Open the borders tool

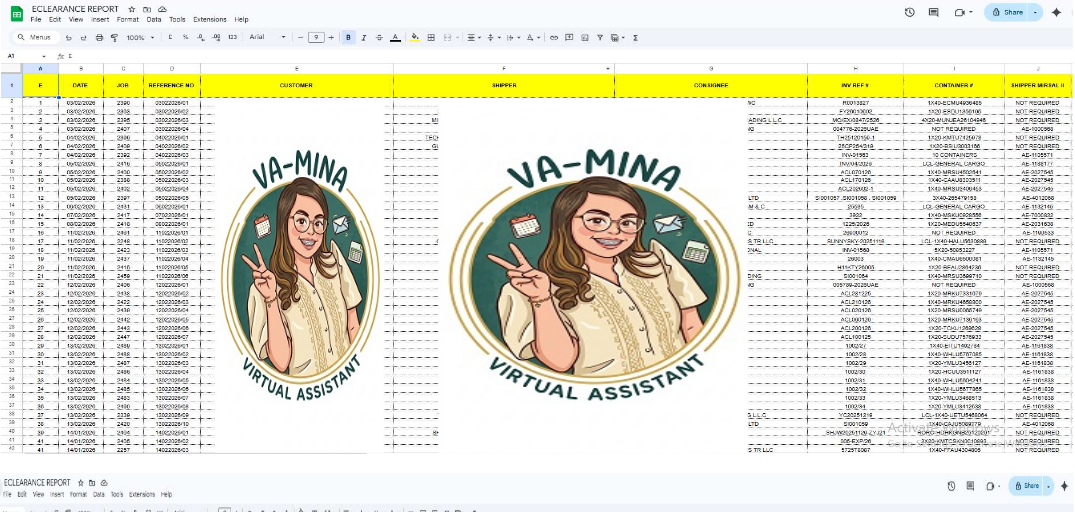[x=431, y=38]
